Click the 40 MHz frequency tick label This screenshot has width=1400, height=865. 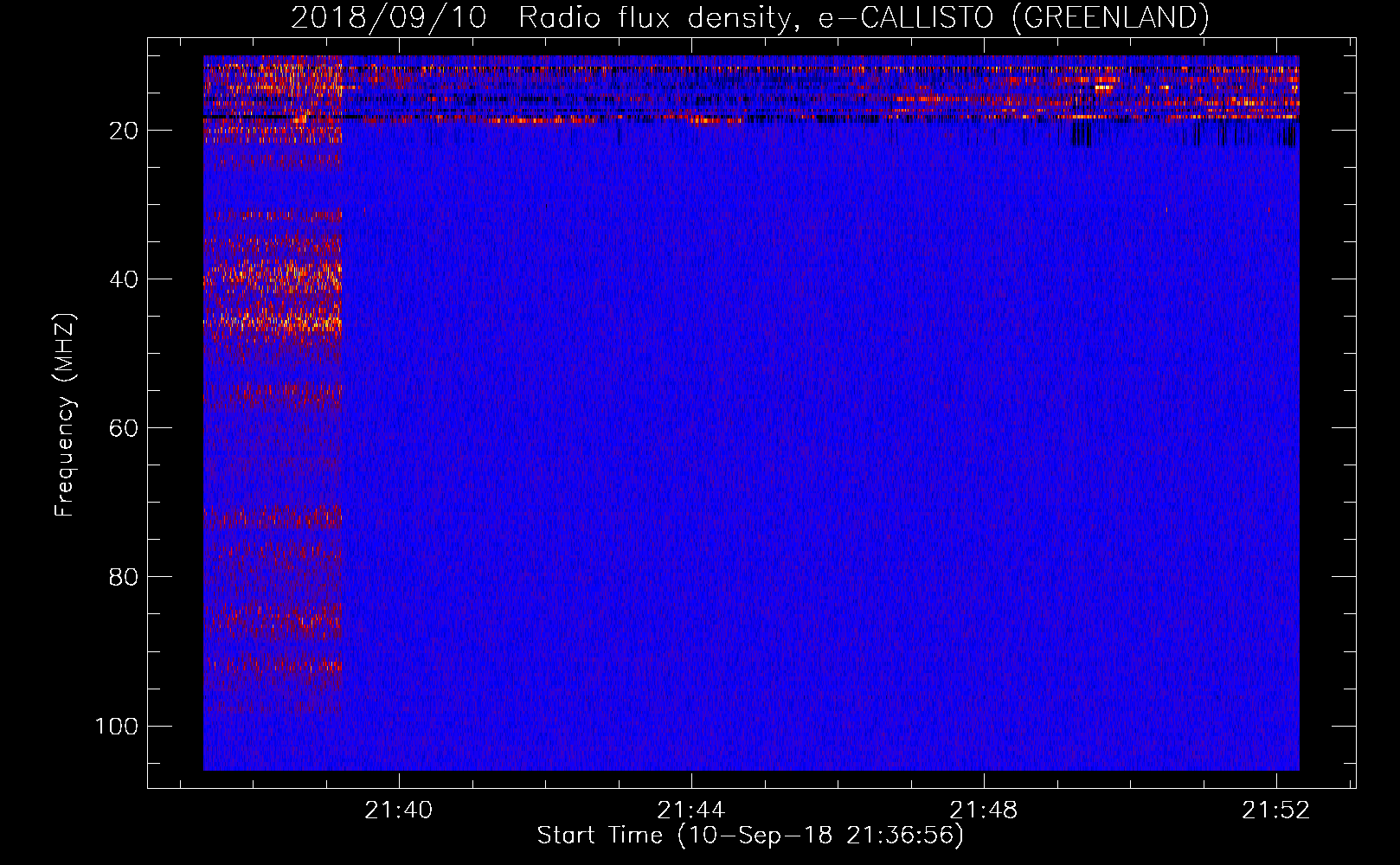124,279
